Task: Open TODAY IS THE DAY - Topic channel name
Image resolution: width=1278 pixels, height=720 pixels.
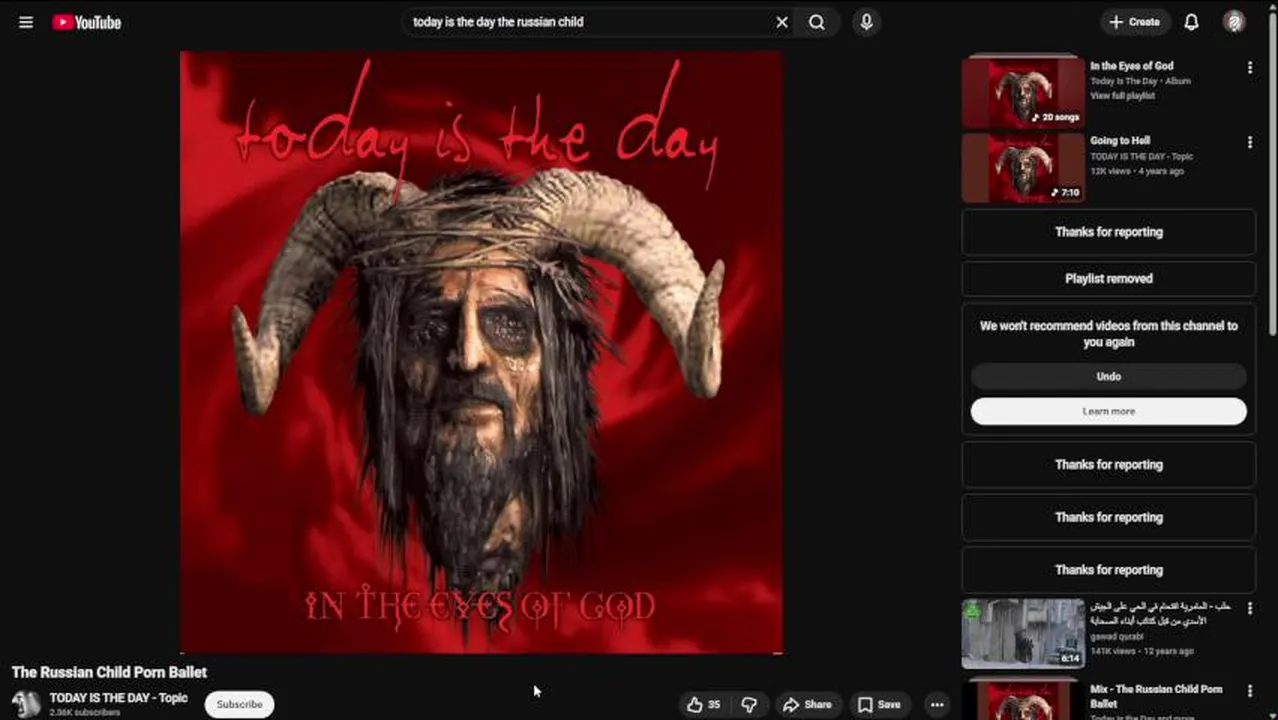Action: point(118,698)
